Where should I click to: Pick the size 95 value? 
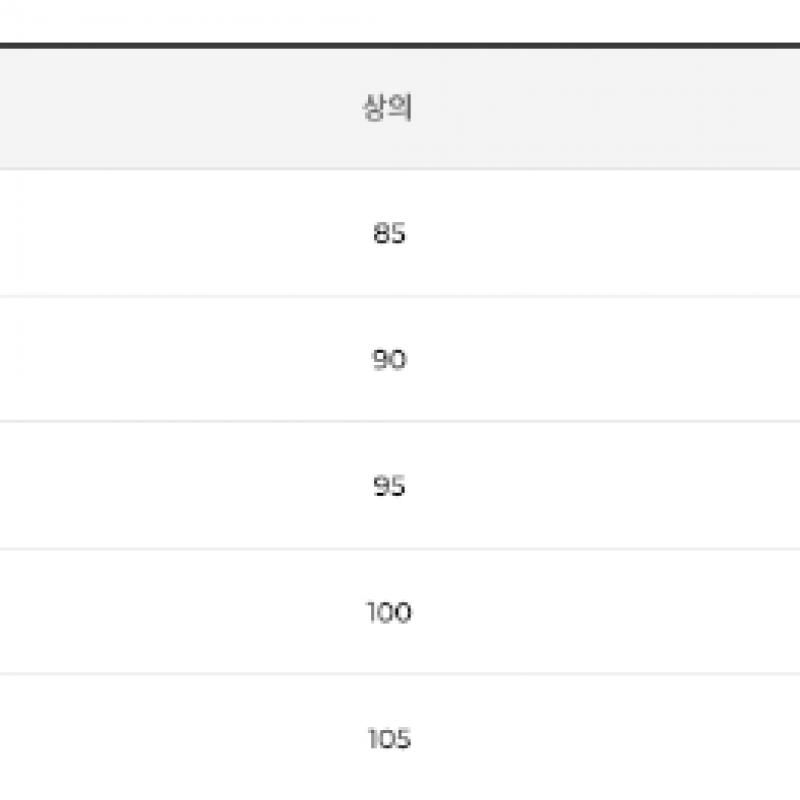coord(388,486)
